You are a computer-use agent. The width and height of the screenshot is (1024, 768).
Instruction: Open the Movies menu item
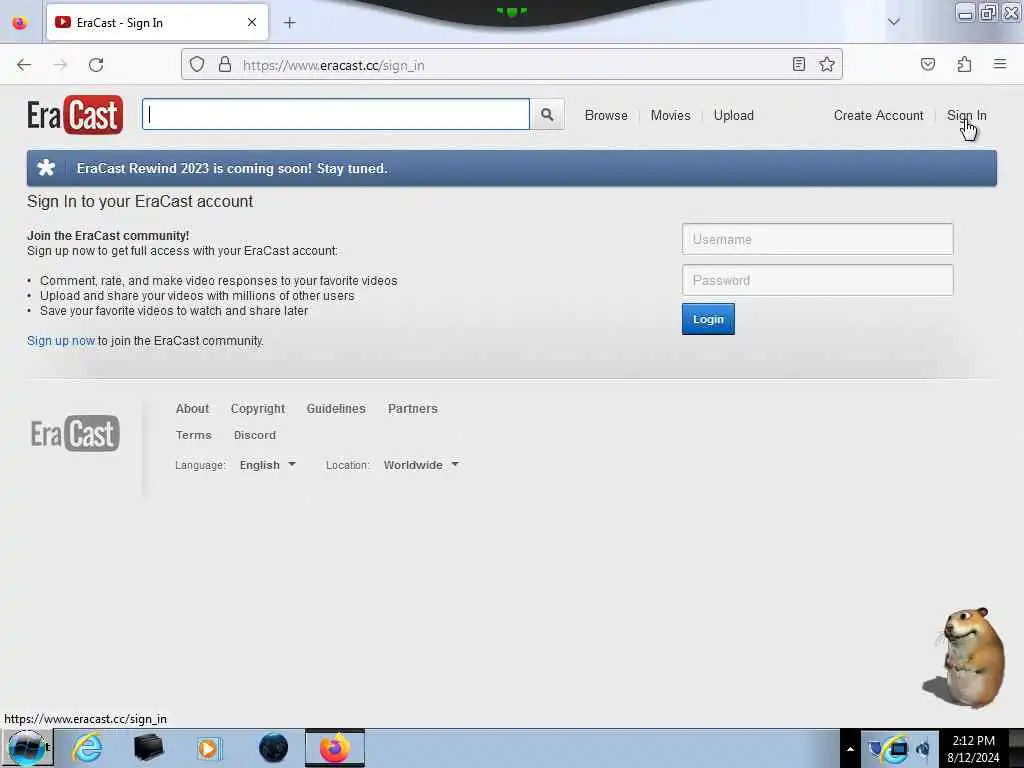pos(671,116)
